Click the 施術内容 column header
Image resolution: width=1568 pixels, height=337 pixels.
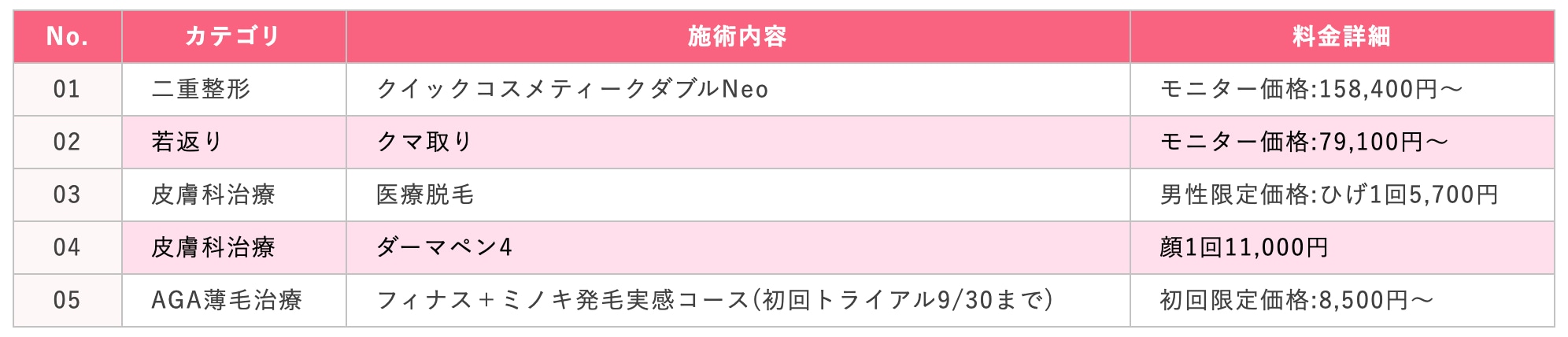(x=738, y=36)
